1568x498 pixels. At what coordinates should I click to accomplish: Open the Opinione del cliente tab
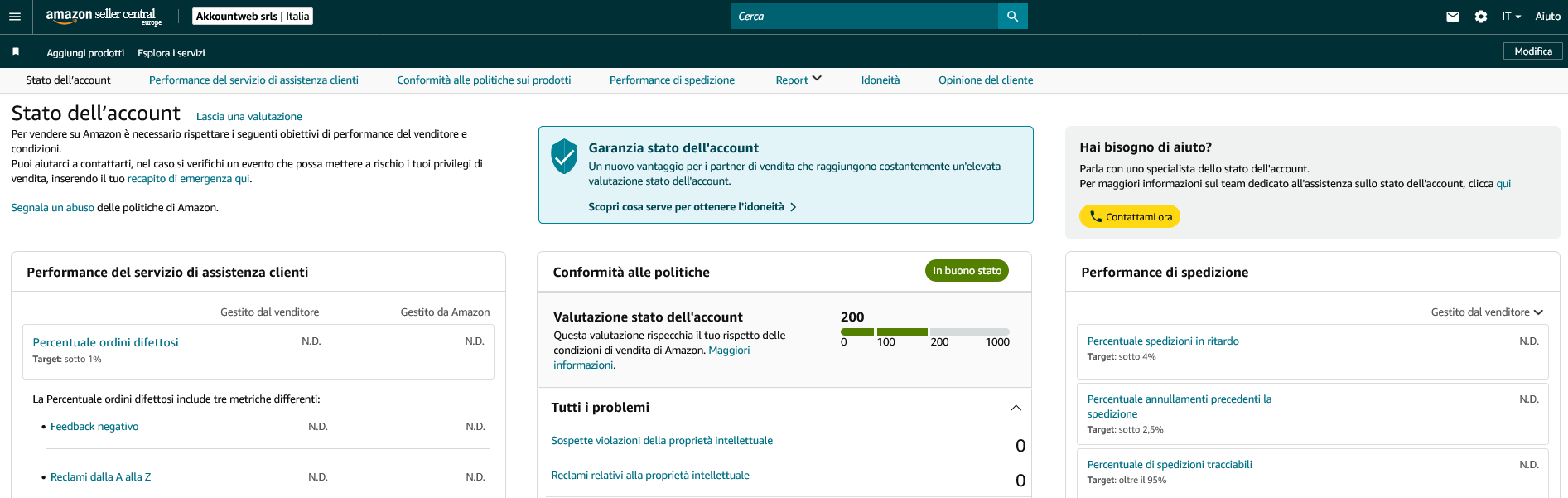(x=986, y=80)
